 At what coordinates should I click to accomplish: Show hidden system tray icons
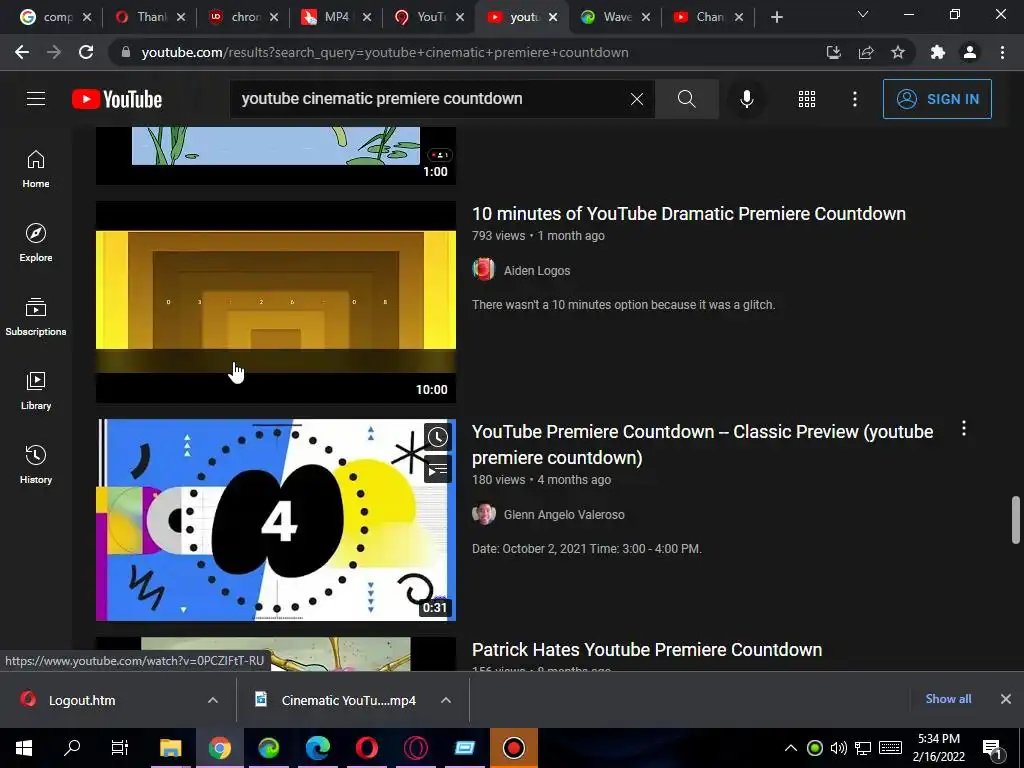(x=791, y=748)
